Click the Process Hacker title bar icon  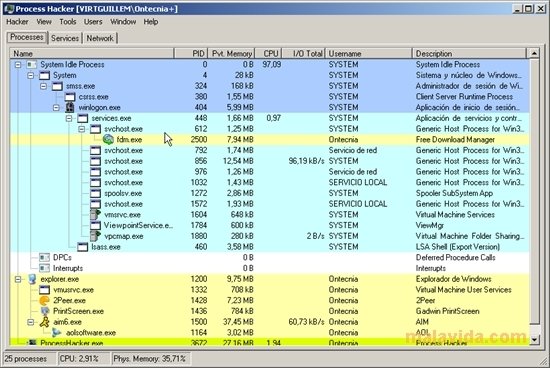pyautogui.click(x=8, y=8)
